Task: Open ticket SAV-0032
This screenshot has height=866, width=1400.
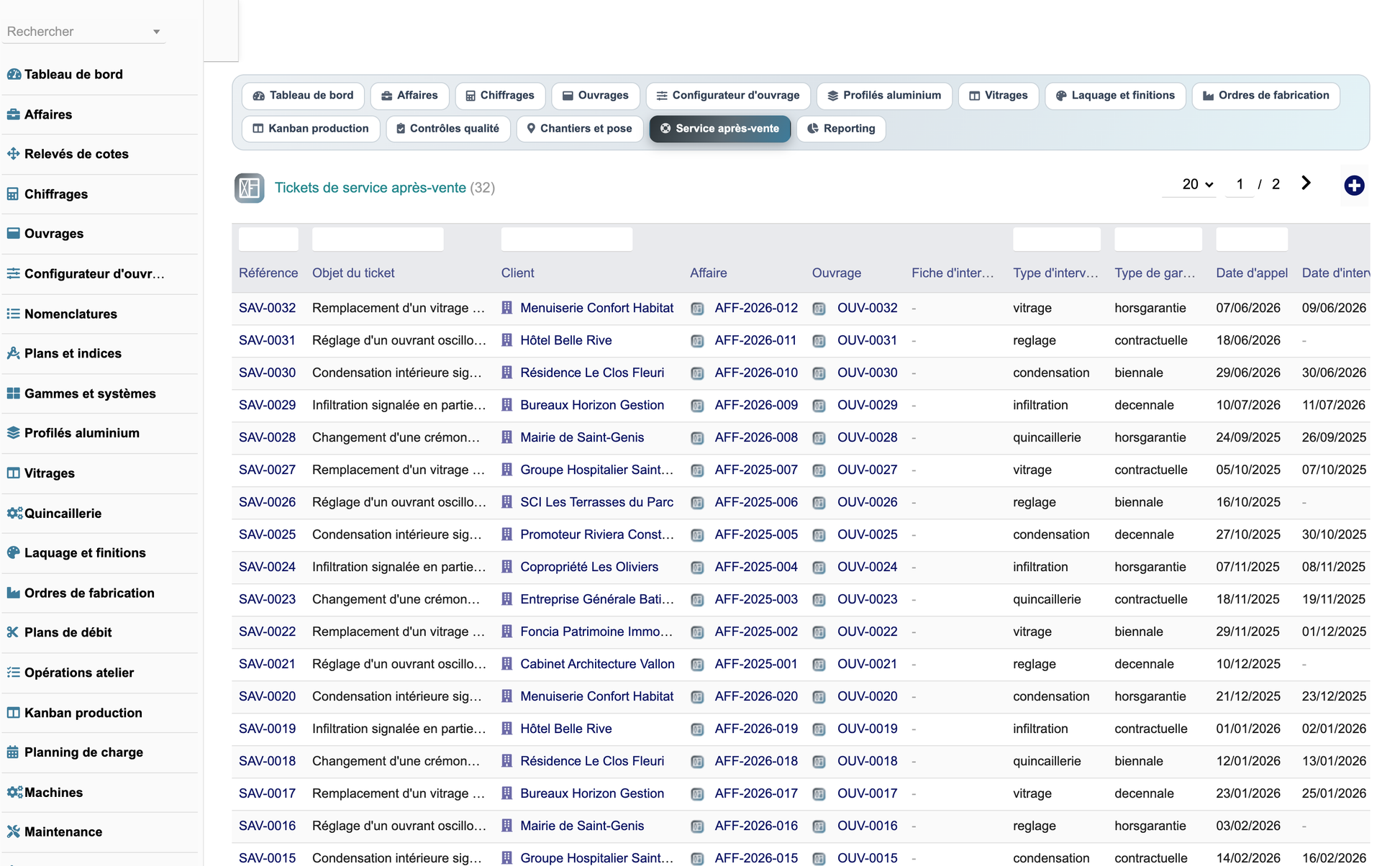Action: coord(267,308)
